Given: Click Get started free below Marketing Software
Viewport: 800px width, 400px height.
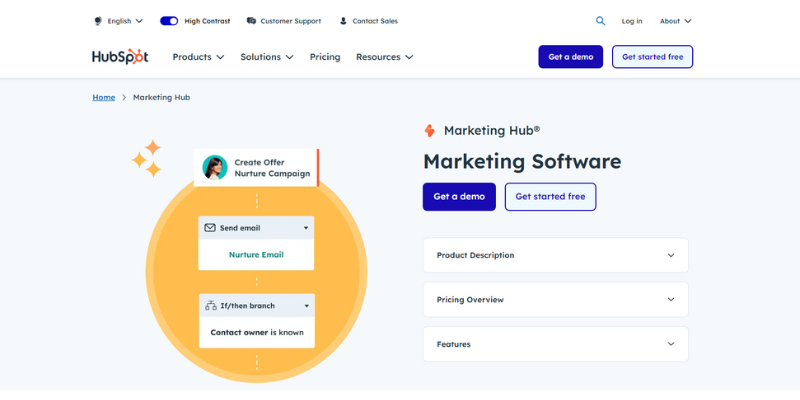Looking at the screenshot, I should pos(551,196).
